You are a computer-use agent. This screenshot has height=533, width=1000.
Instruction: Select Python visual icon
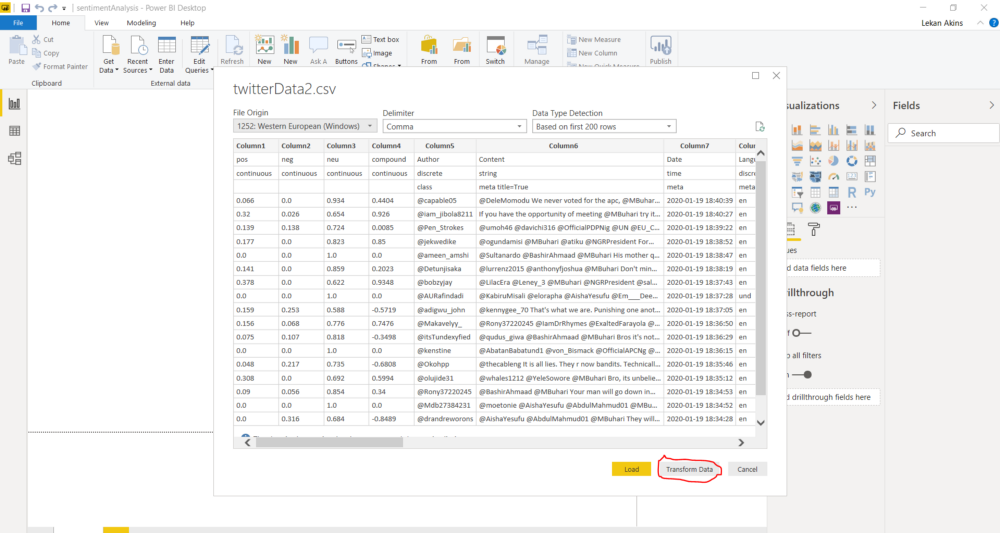click(870, 192)
